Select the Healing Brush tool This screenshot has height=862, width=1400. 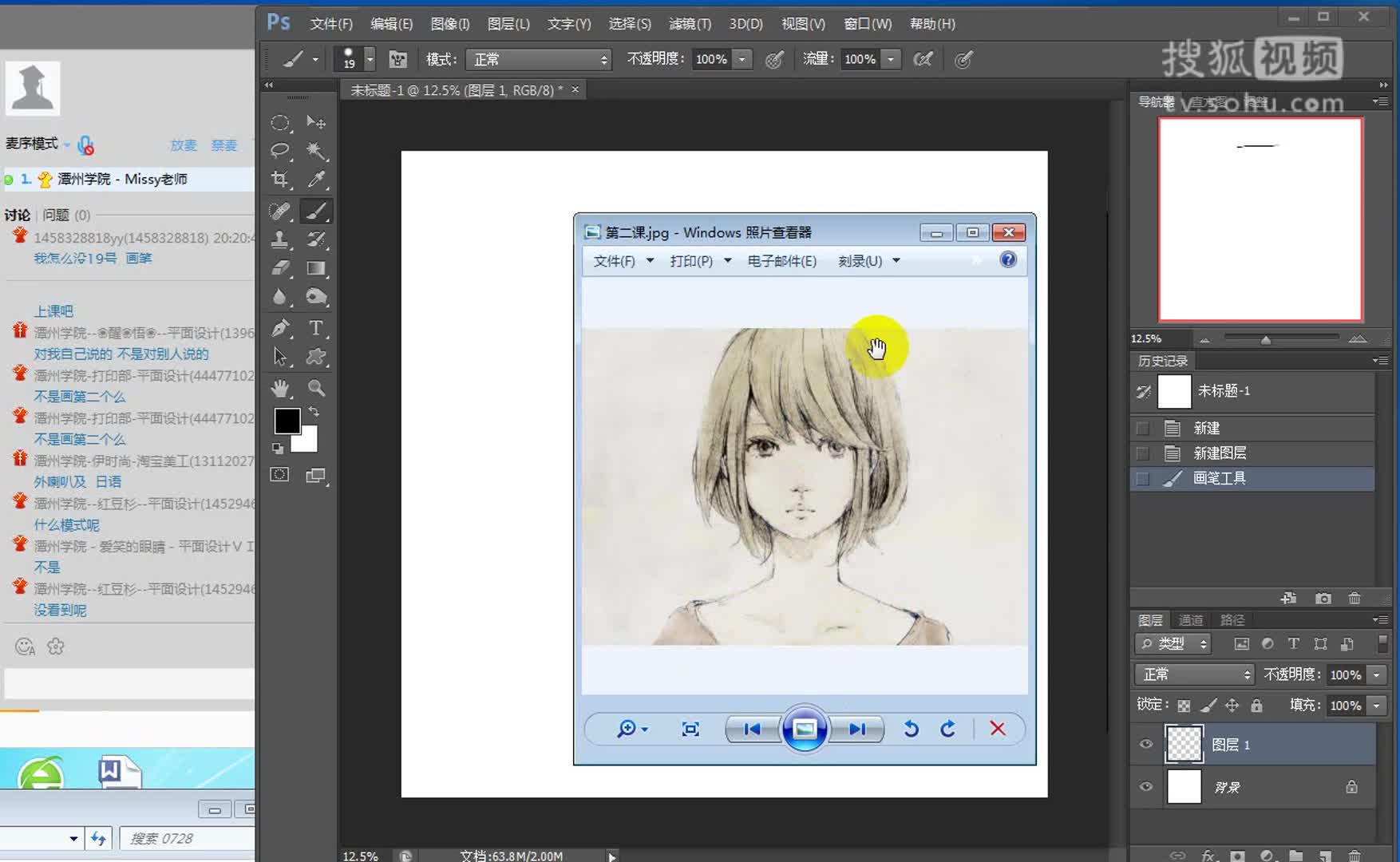point(279,211)
